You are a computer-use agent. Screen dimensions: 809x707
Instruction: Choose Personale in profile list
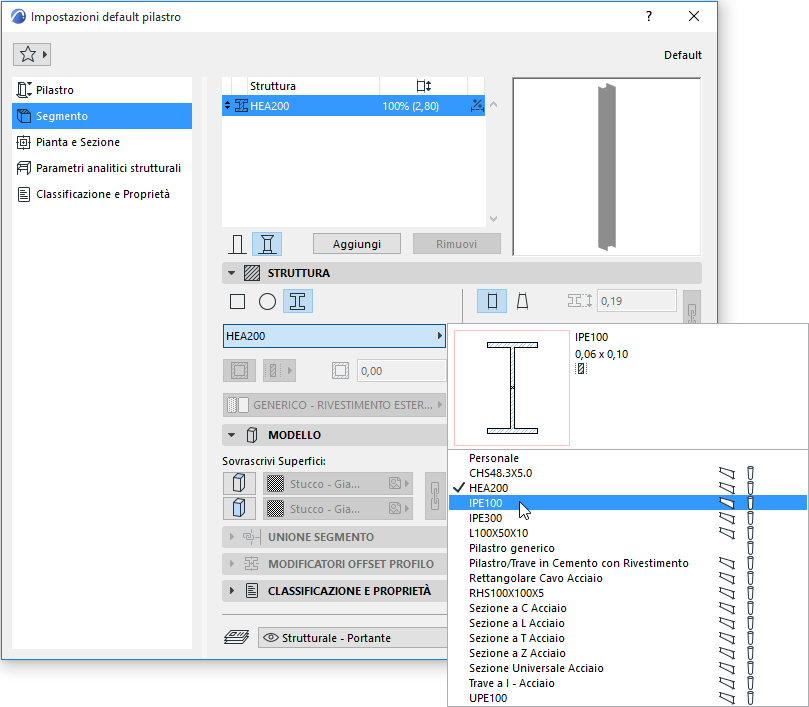[x=627, y=458]
